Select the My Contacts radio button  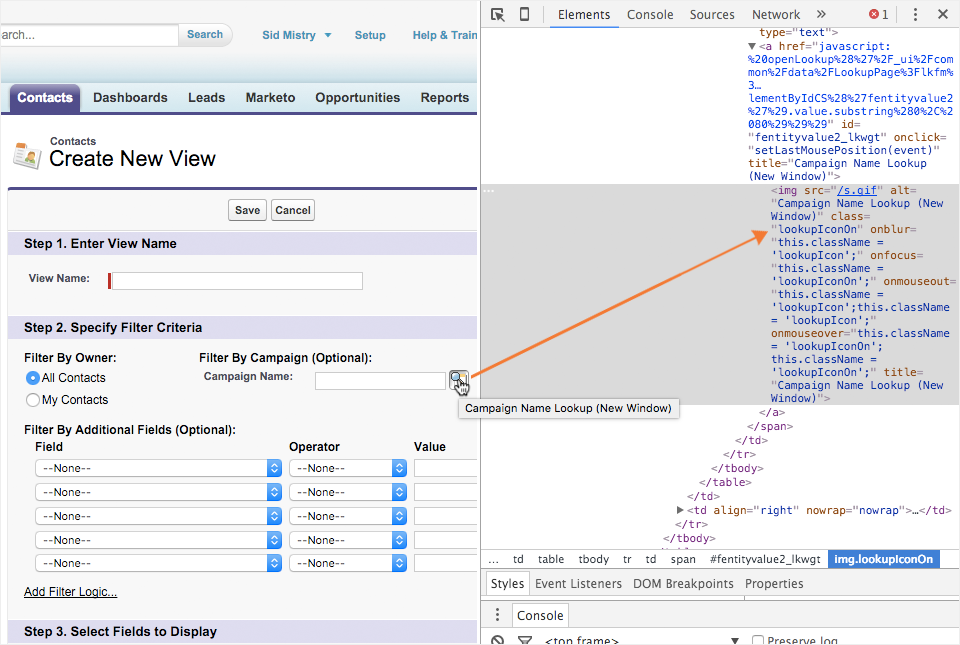point(33,400)
